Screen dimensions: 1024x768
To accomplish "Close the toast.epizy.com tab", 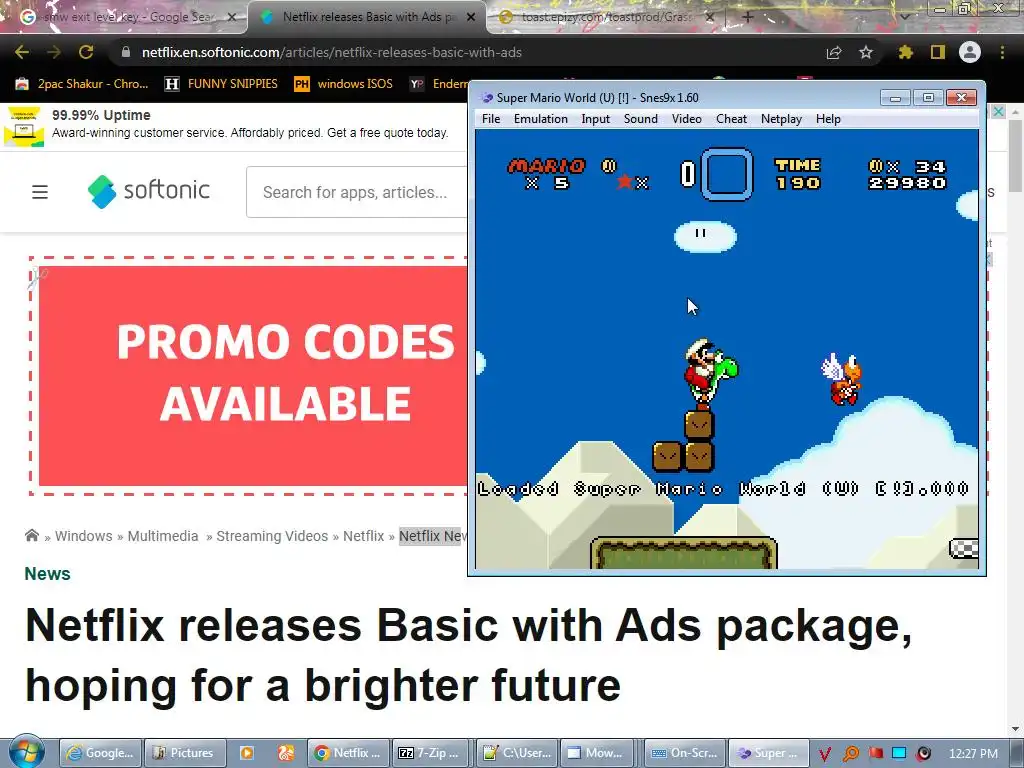I will (710, 17).
